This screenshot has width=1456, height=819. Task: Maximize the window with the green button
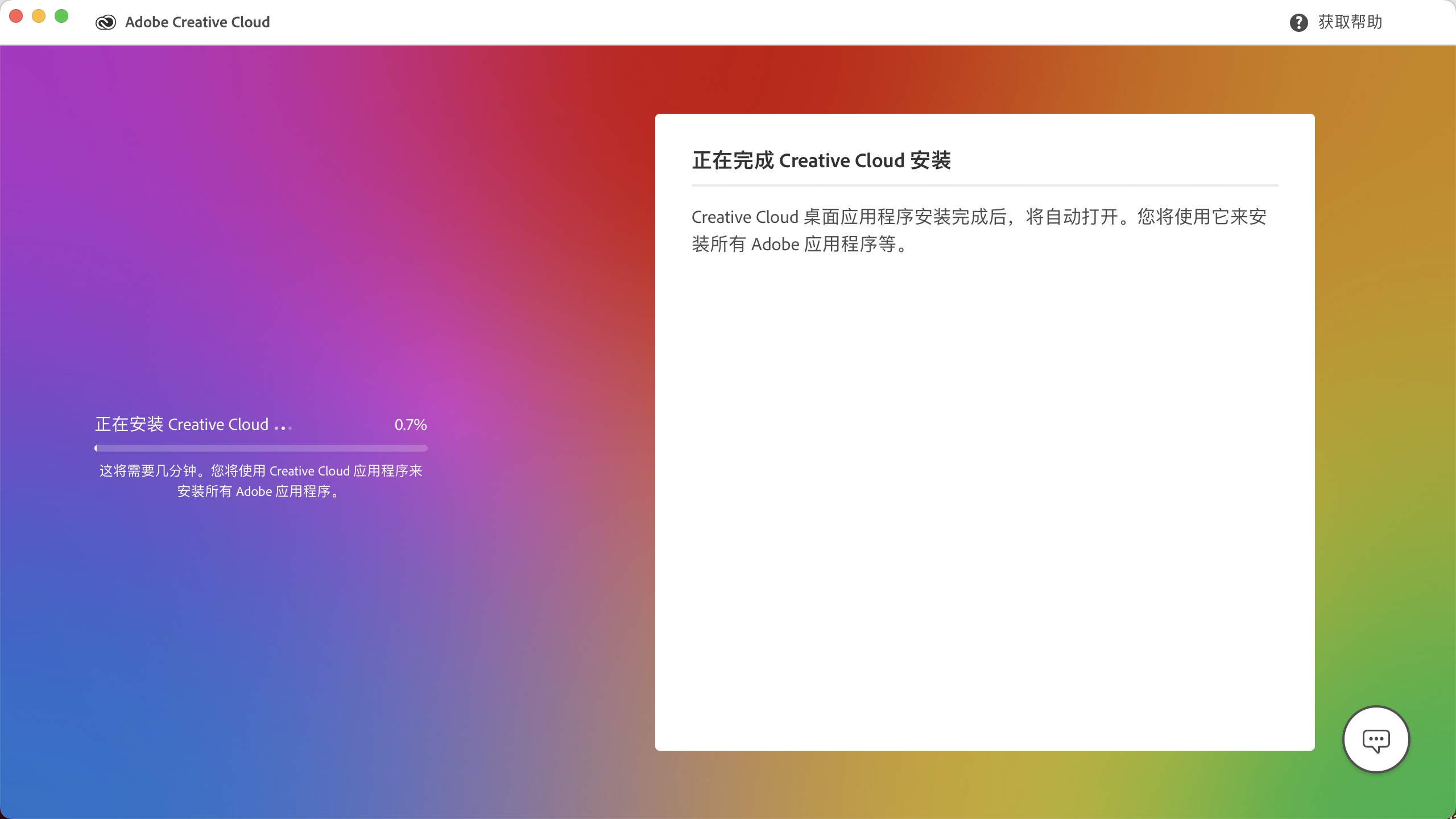(x=61, y=16)
